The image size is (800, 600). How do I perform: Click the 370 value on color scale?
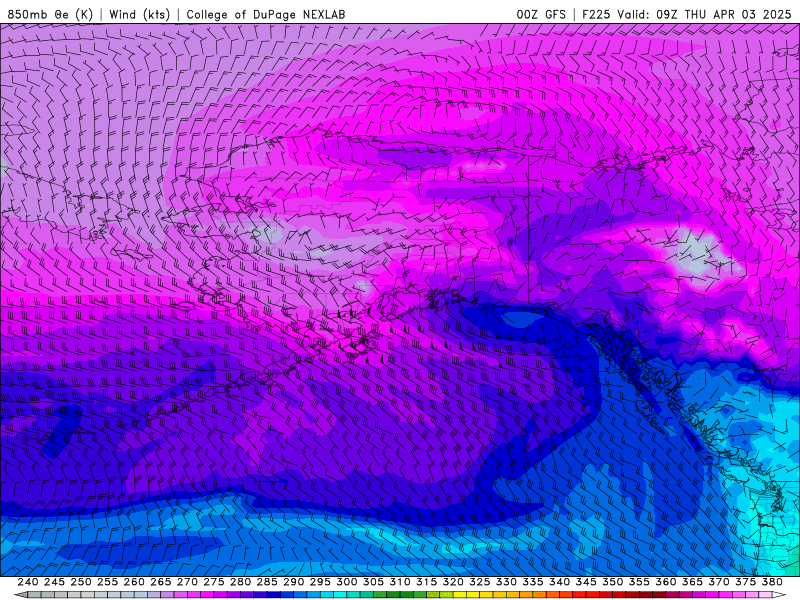tap(719, 582)
